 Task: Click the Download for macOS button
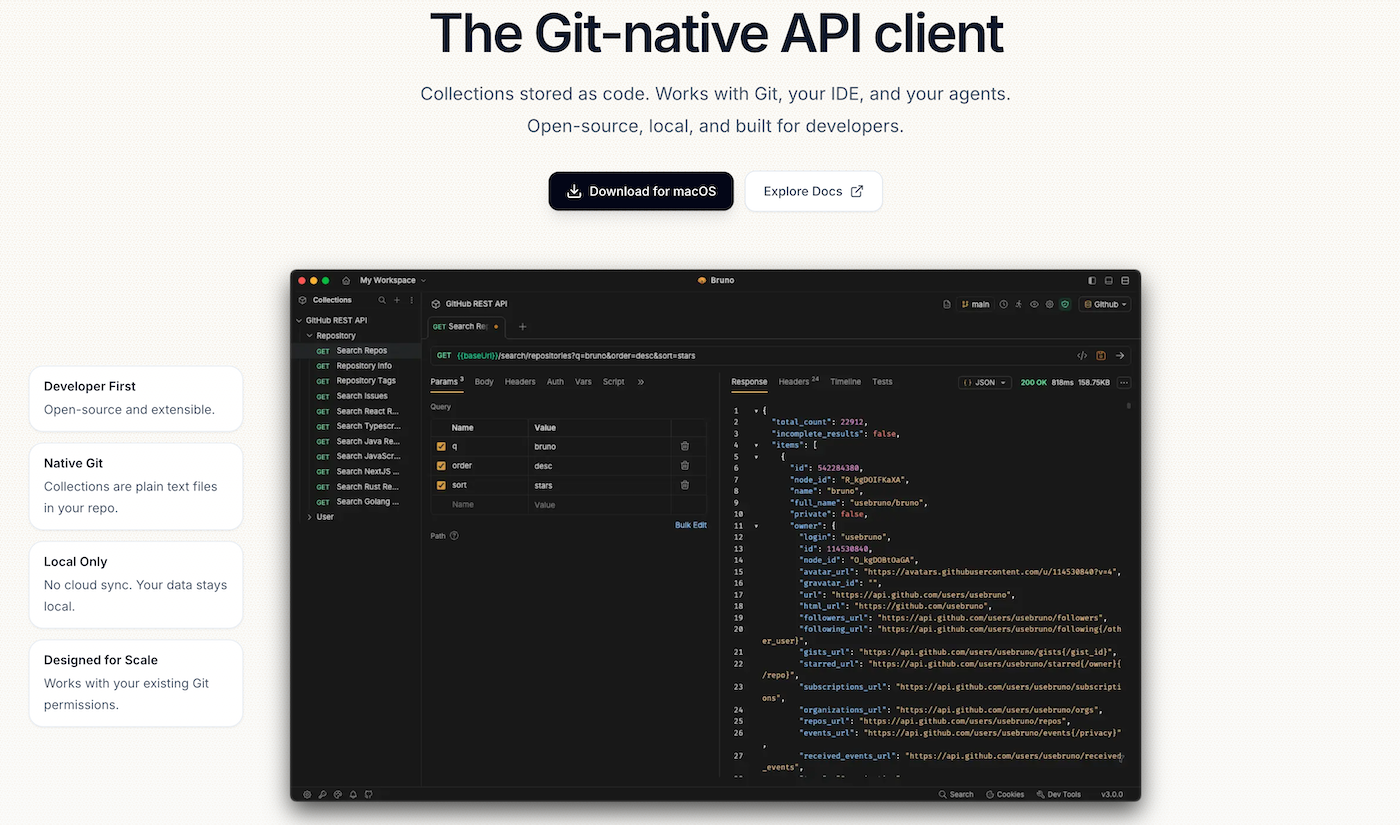click(x=640, y=191)
